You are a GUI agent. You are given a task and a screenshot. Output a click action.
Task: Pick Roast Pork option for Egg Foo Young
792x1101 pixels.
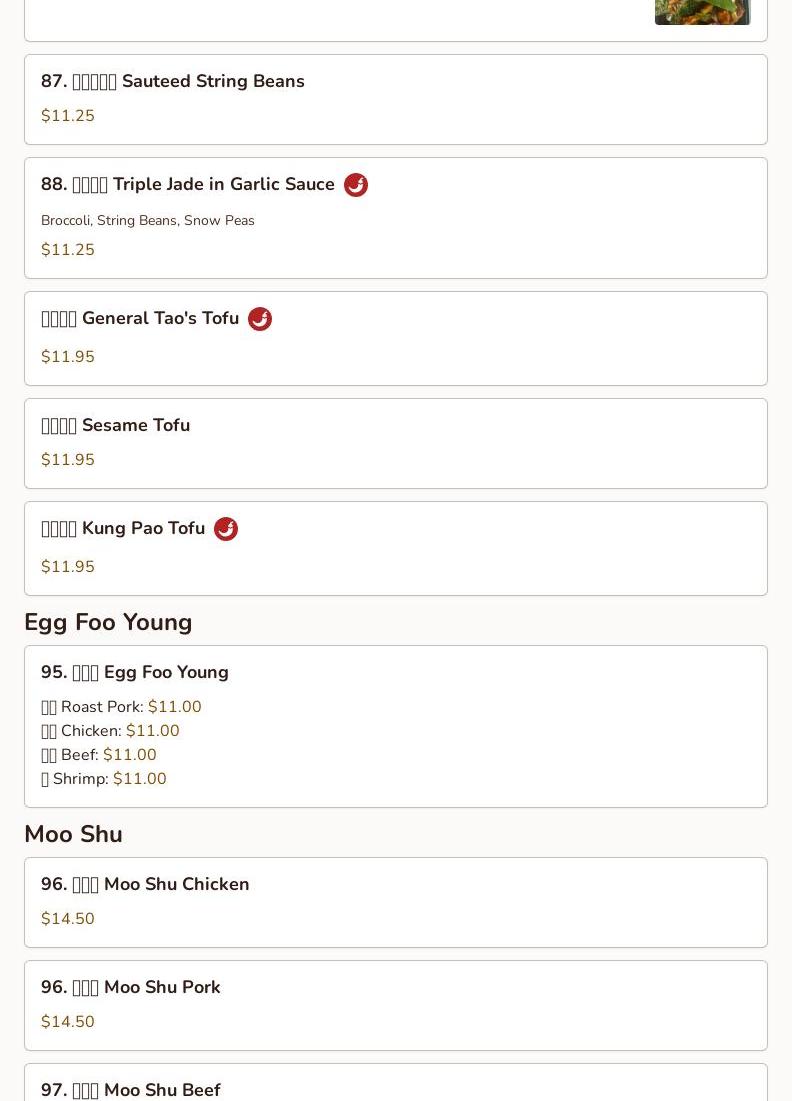pyautogui.click(x=121, y=706)
